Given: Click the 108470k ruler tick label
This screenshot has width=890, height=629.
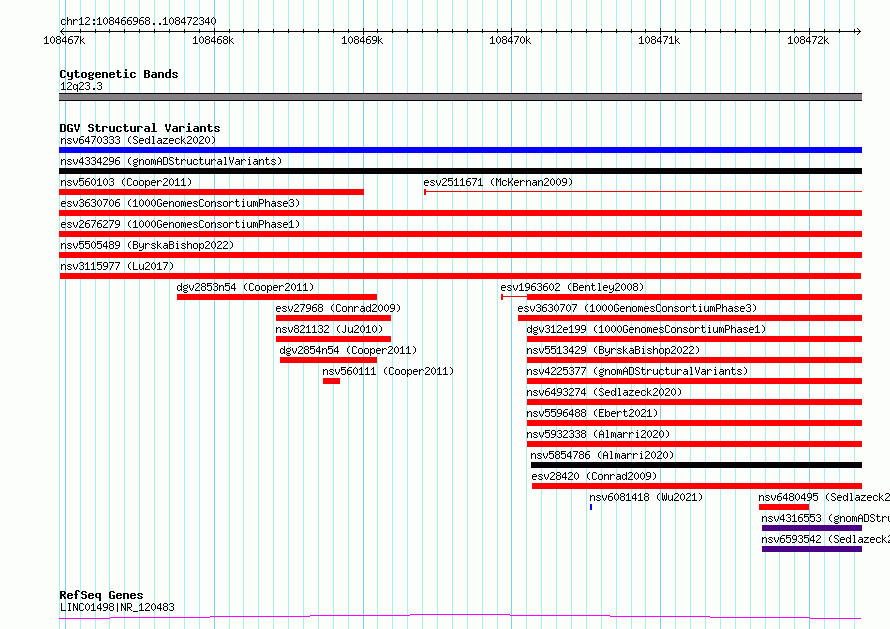Looking at the screenshot, I should tap(510, 40).
